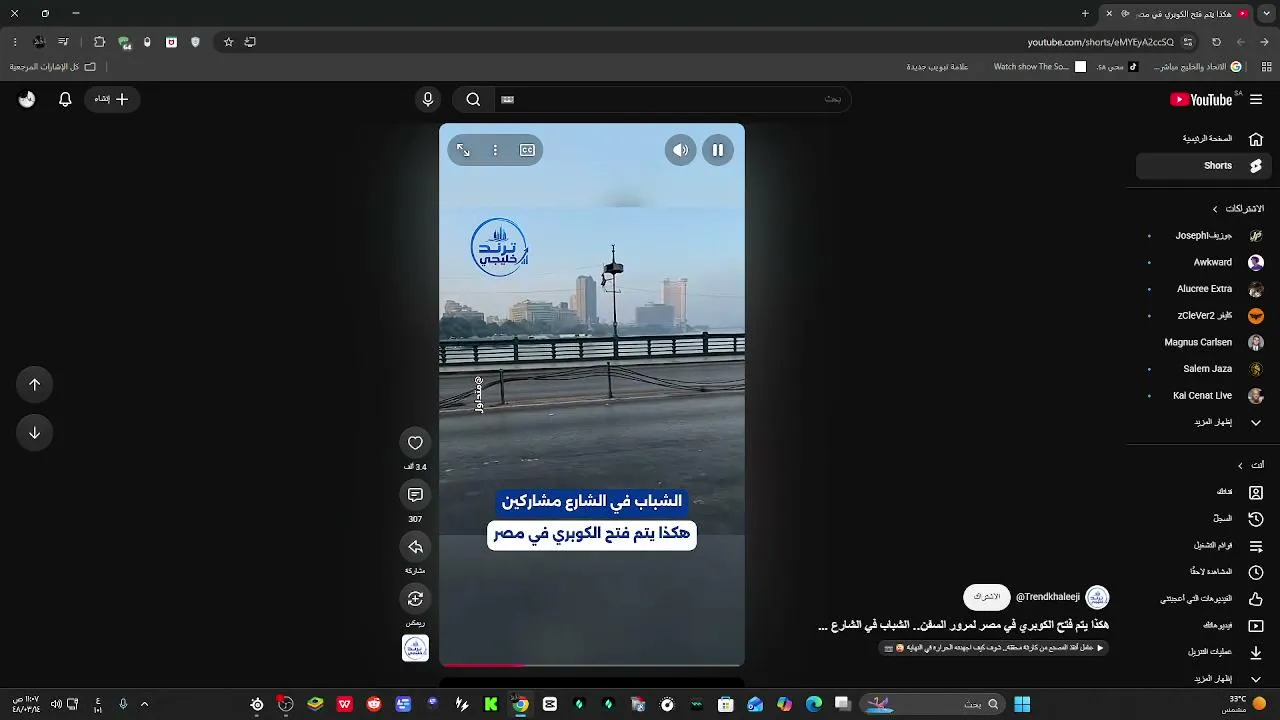Pause the Shorts video
Image resolution: width=1280 pixels, height=720 pixels.
(x=718, y=150)
